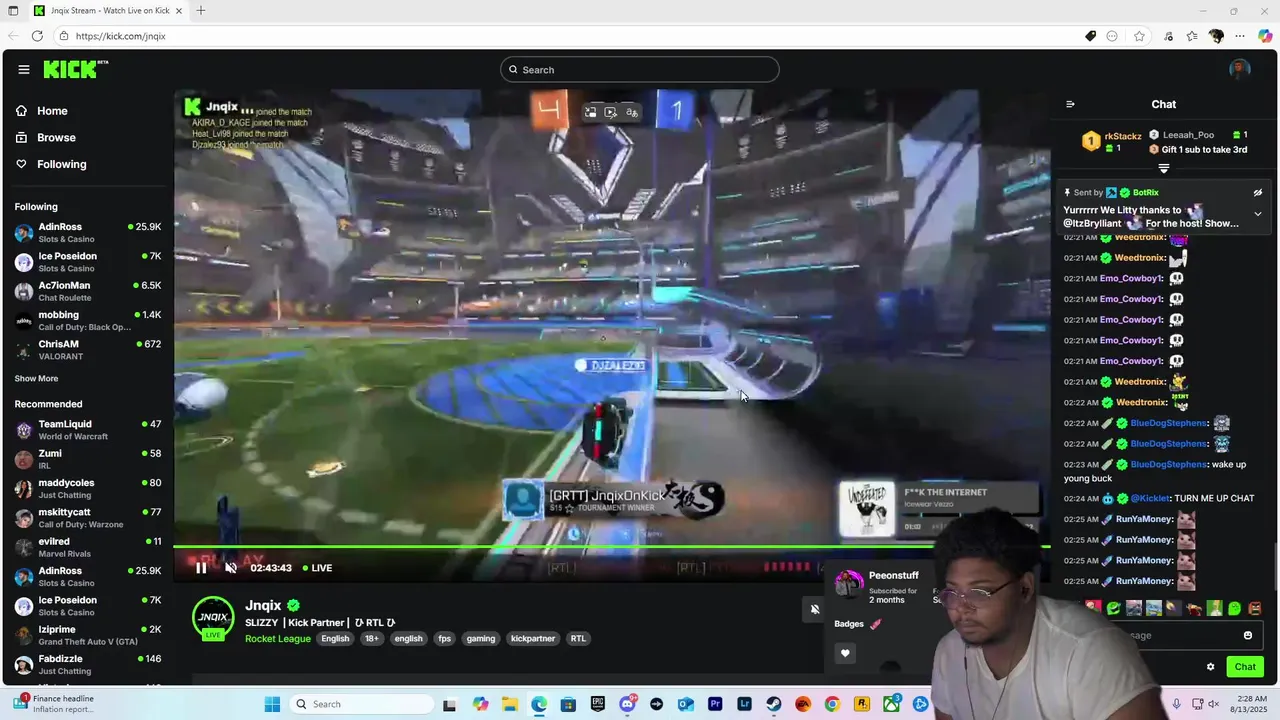Insert the green blob quick emote

[x=1234, y=608]
